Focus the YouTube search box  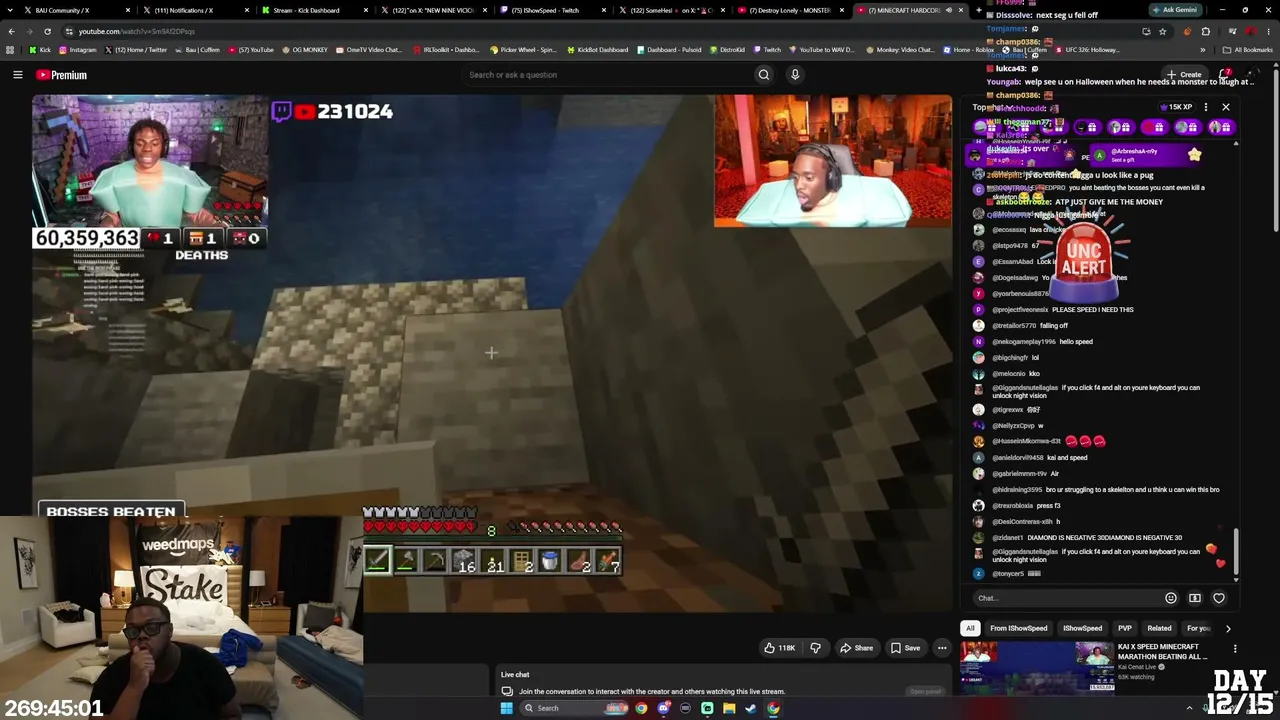click(608, 75)
